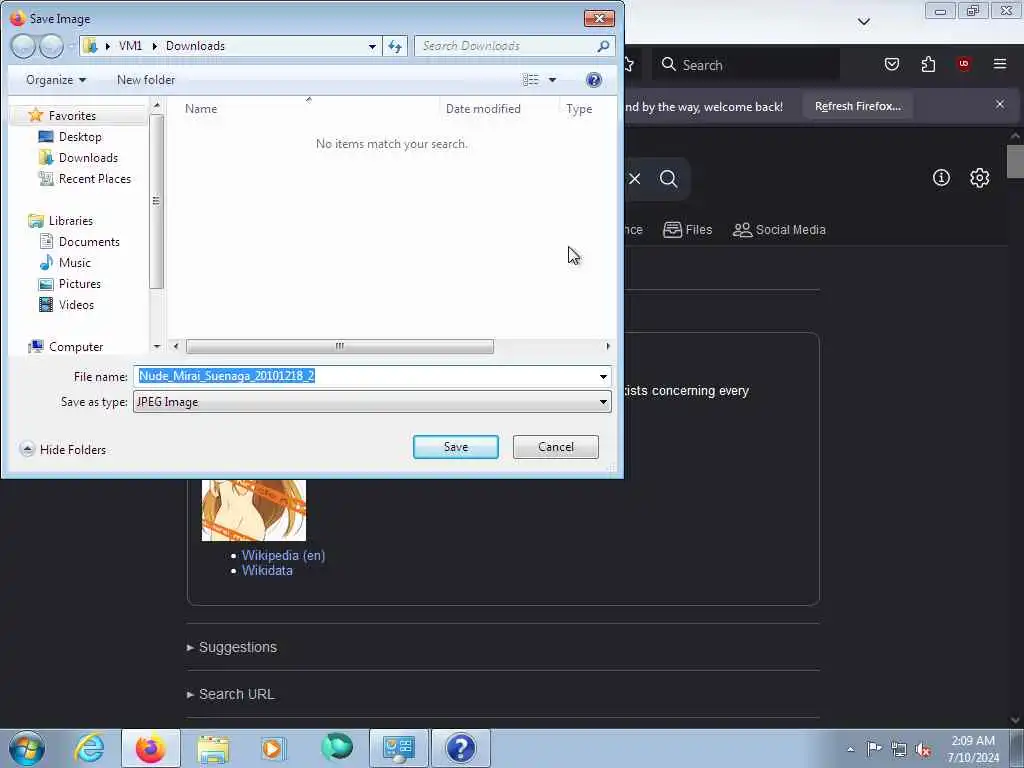This screenshot has width=1024, height=768.
Task: Open the Save as type combo box
Action: (x=372, y=402)
